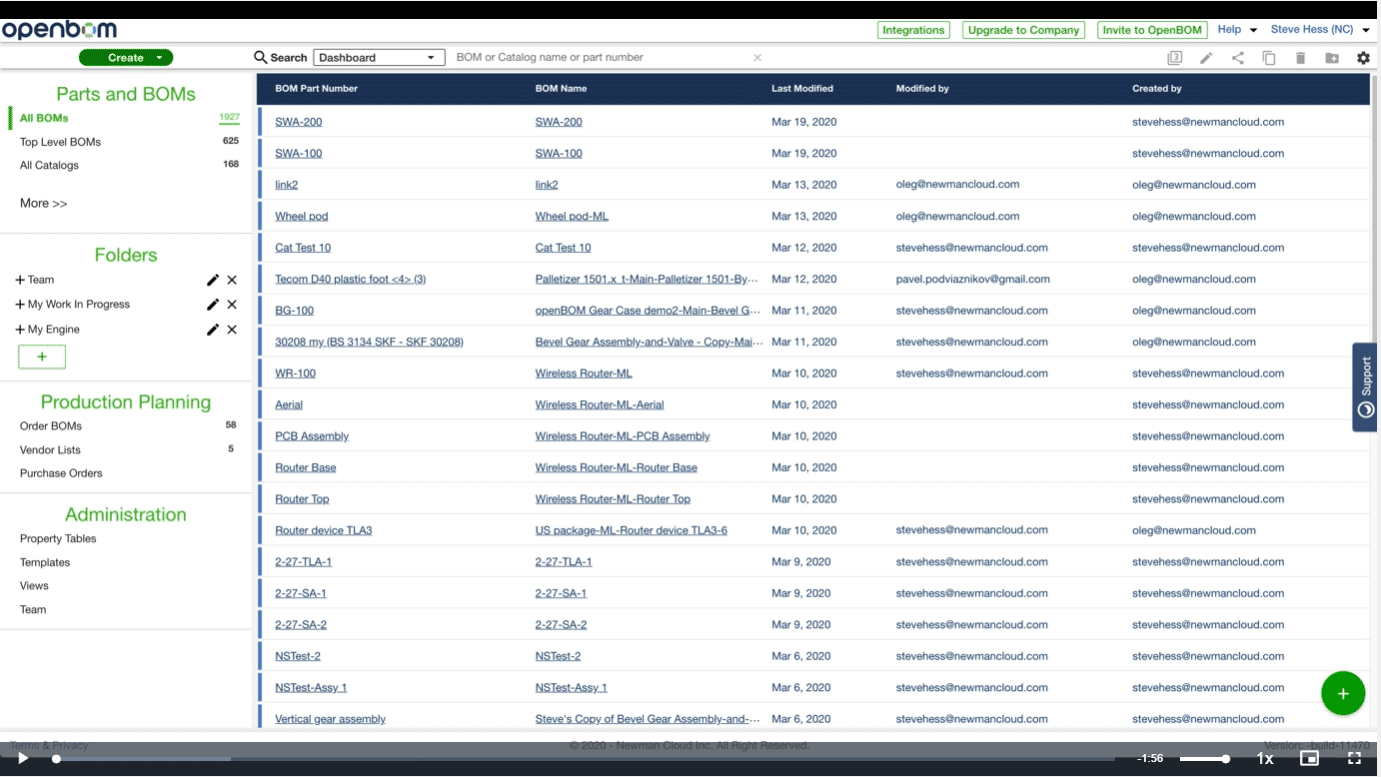Delete My Work In Progress folder X

(232, 304)
